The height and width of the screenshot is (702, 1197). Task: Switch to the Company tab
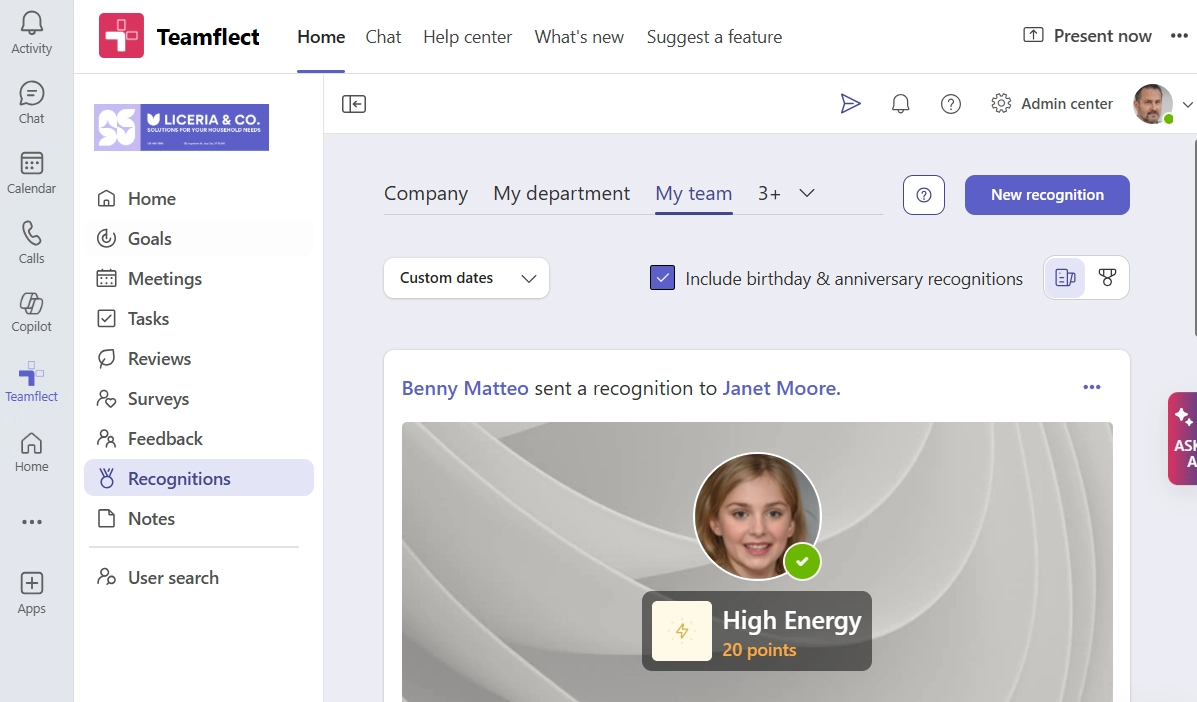426,193
